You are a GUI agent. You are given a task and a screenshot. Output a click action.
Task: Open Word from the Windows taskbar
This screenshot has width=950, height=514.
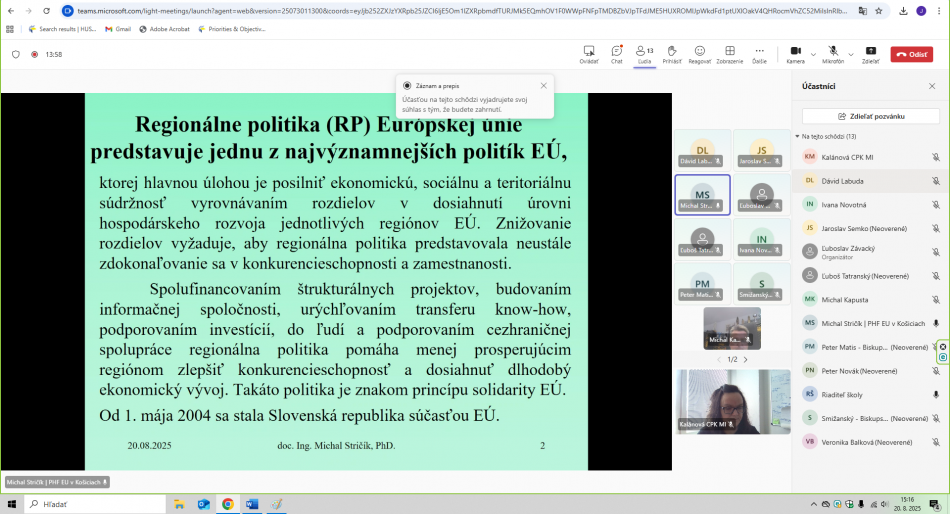(252, 504)
